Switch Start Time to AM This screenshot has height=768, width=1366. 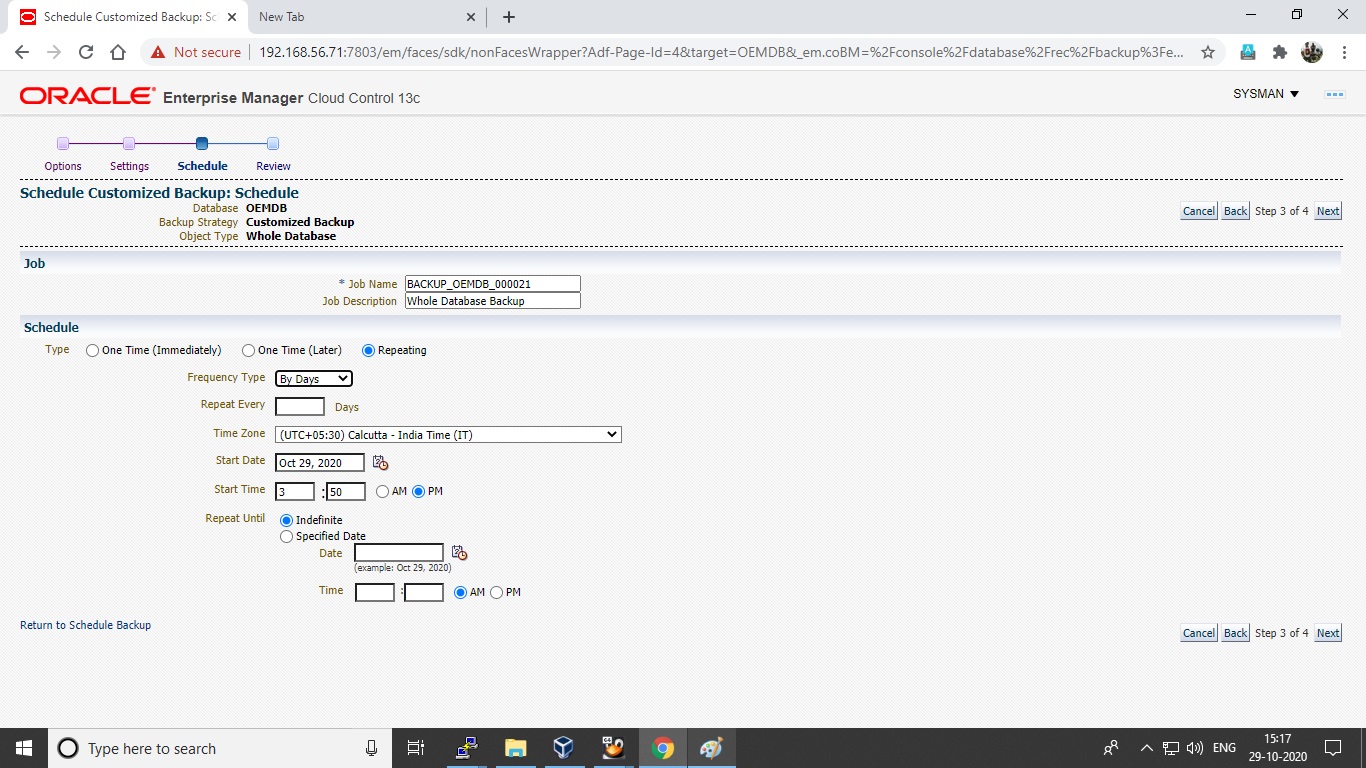(382, 491)
